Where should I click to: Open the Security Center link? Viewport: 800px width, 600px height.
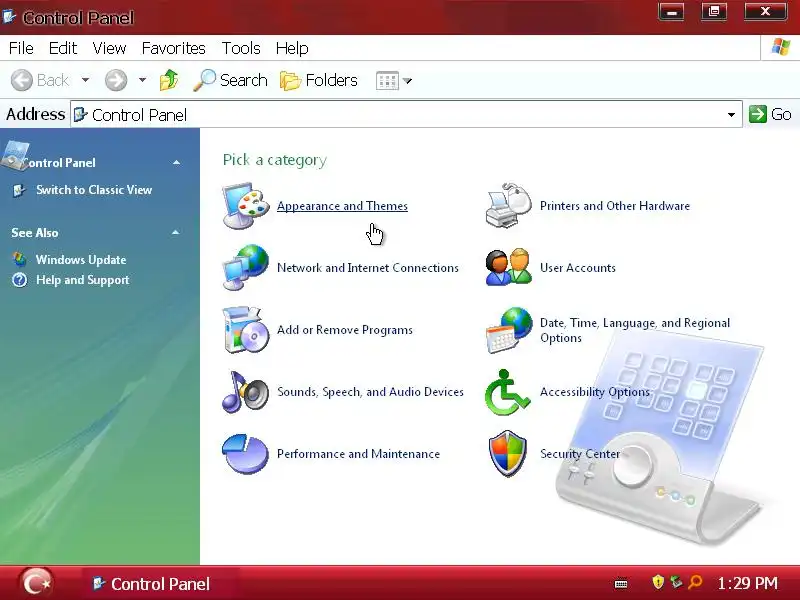pos(580,454)
